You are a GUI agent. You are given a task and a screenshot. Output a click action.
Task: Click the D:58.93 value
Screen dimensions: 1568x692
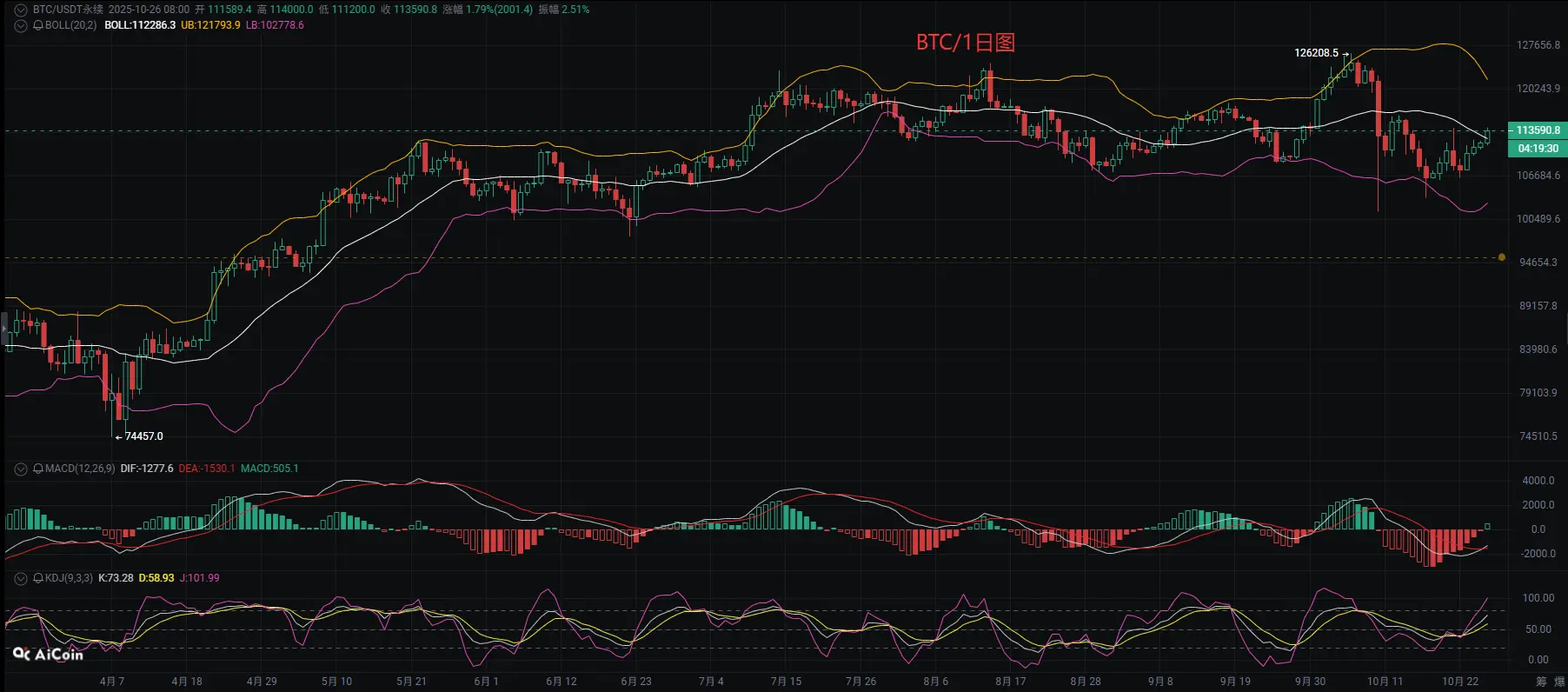pyautogui.click(x=156, y=578)
